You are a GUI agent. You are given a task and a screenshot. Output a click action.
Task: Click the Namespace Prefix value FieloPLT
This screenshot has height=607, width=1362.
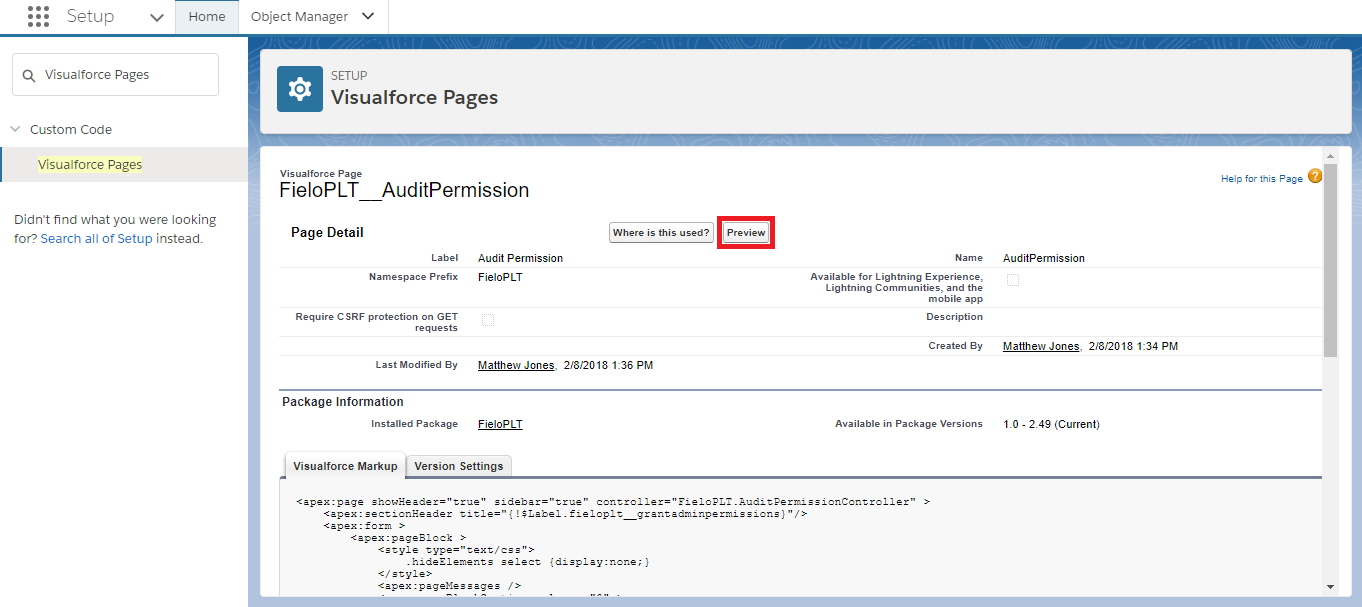500,277
